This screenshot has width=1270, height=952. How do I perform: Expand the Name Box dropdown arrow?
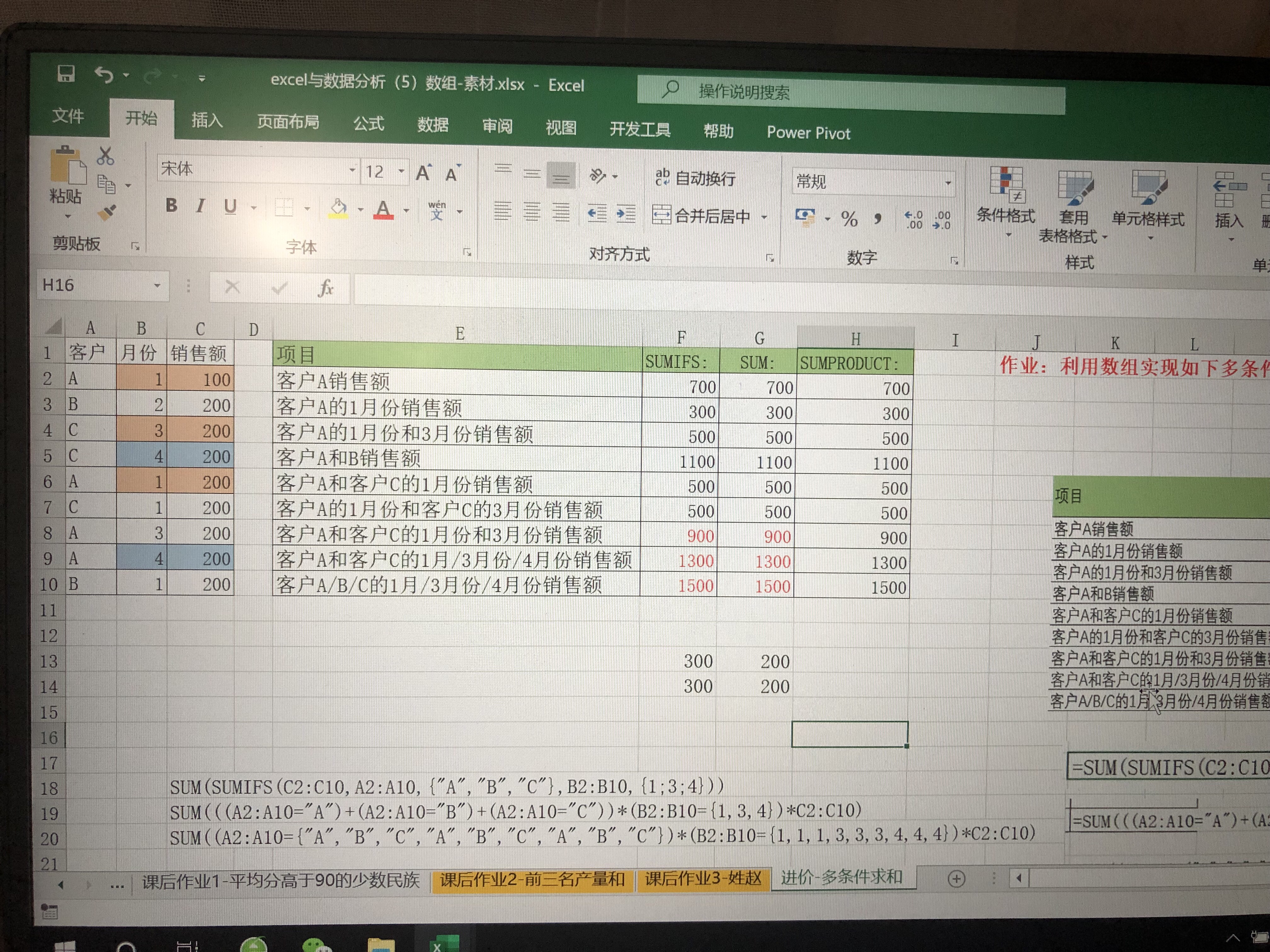click(157, 285)
